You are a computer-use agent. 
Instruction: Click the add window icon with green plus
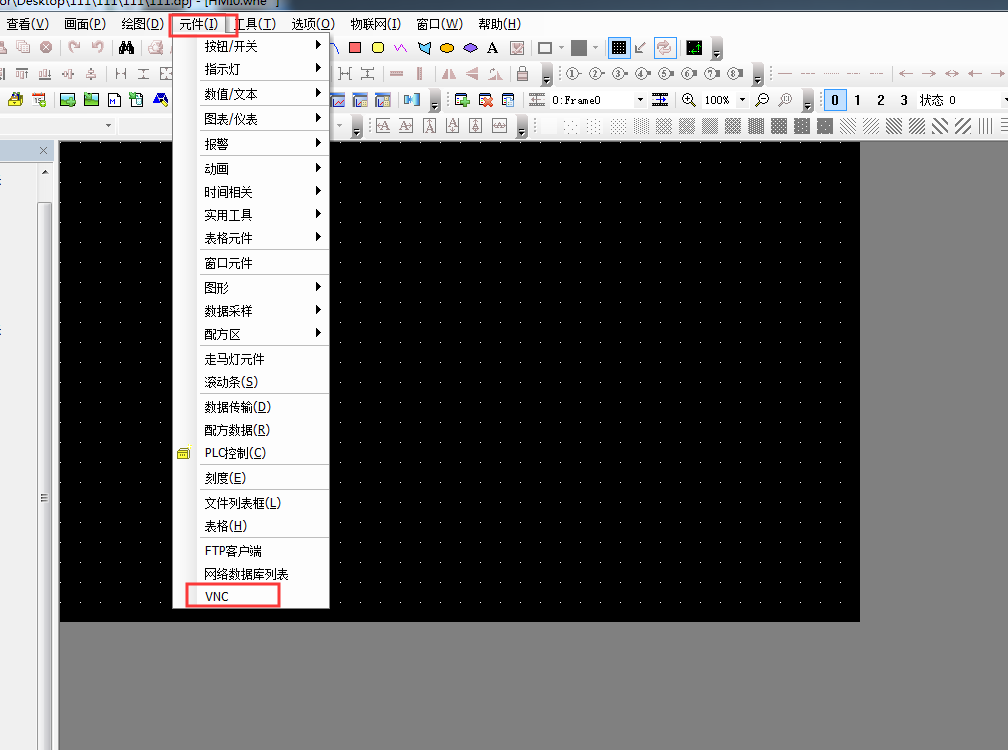463,100
